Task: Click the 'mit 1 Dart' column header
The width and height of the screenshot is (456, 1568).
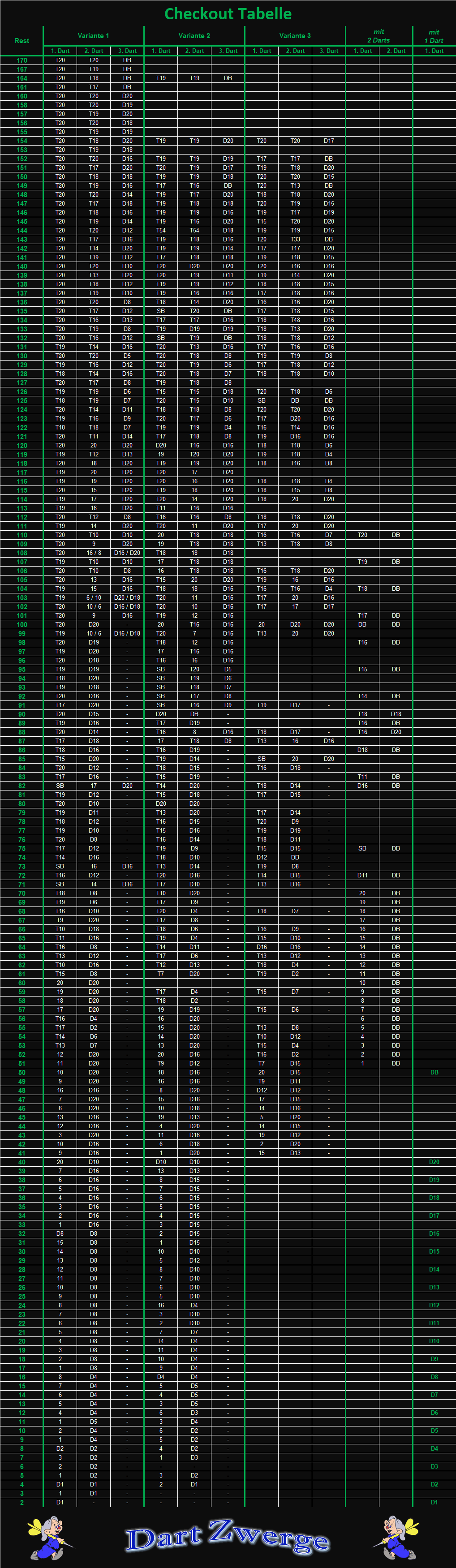Action: pos(434,36)
